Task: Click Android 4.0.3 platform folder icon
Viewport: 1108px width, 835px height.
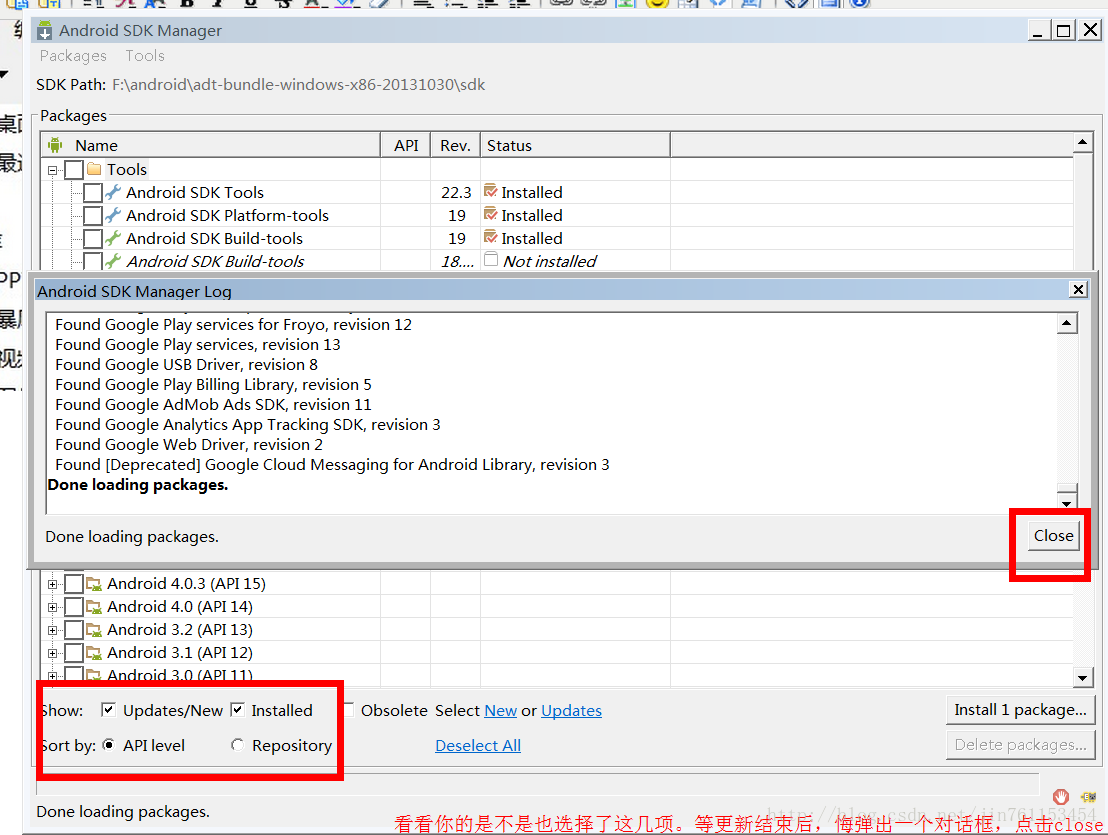Action: [x=94, y=584]
